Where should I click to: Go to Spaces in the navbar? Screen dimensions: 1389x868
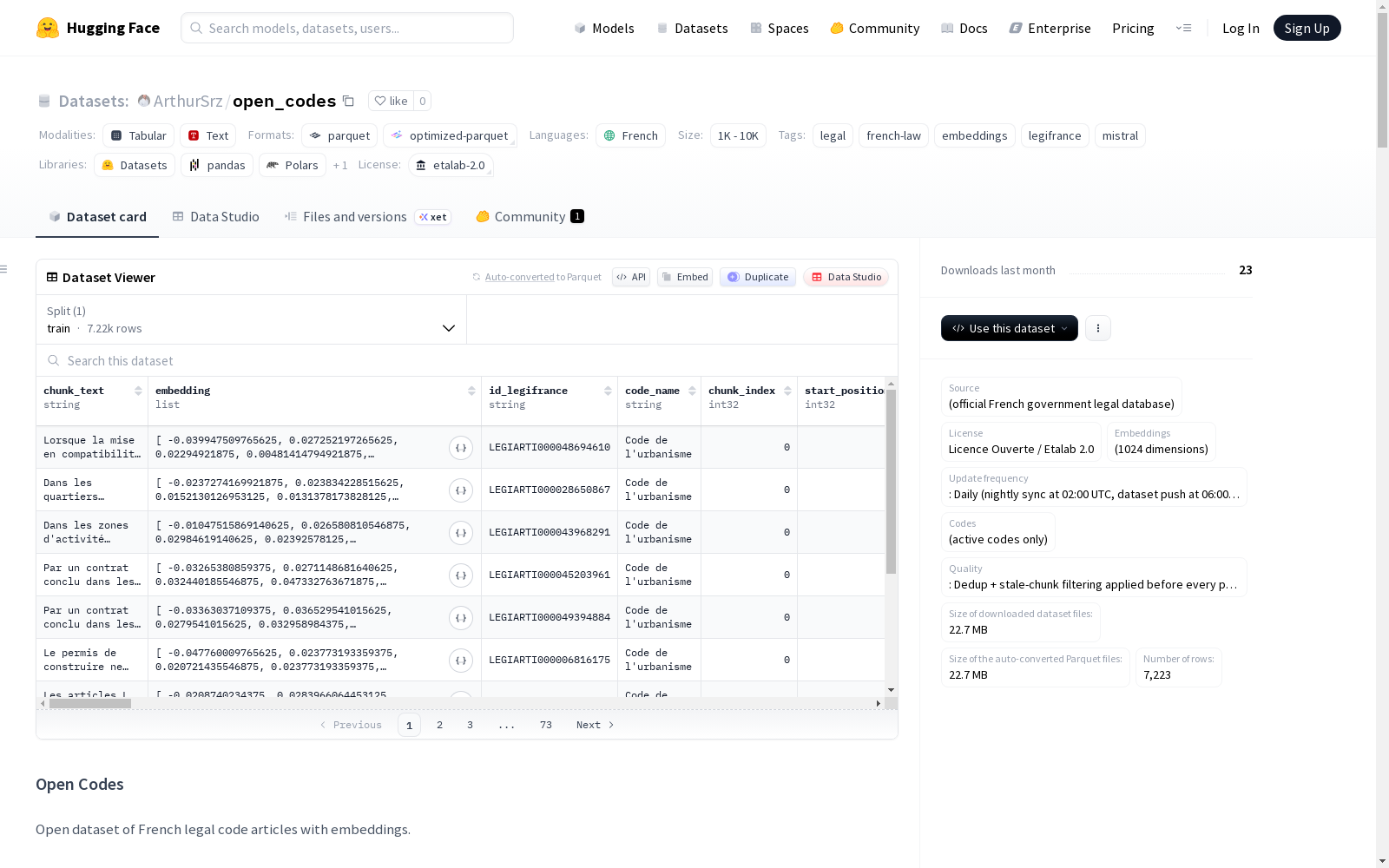[780, 28]
